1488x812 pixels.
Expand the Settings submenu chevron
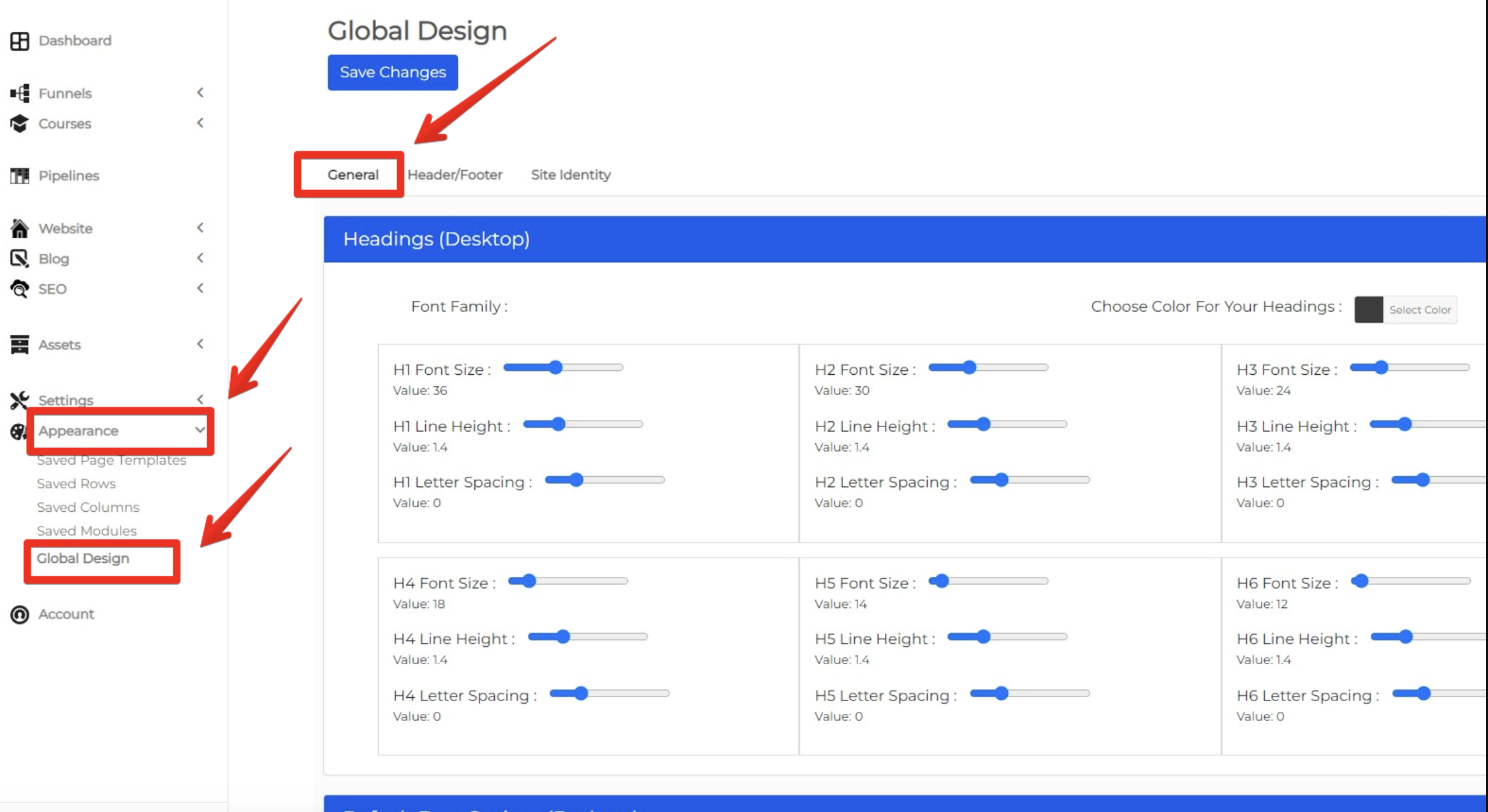(200, 400)
